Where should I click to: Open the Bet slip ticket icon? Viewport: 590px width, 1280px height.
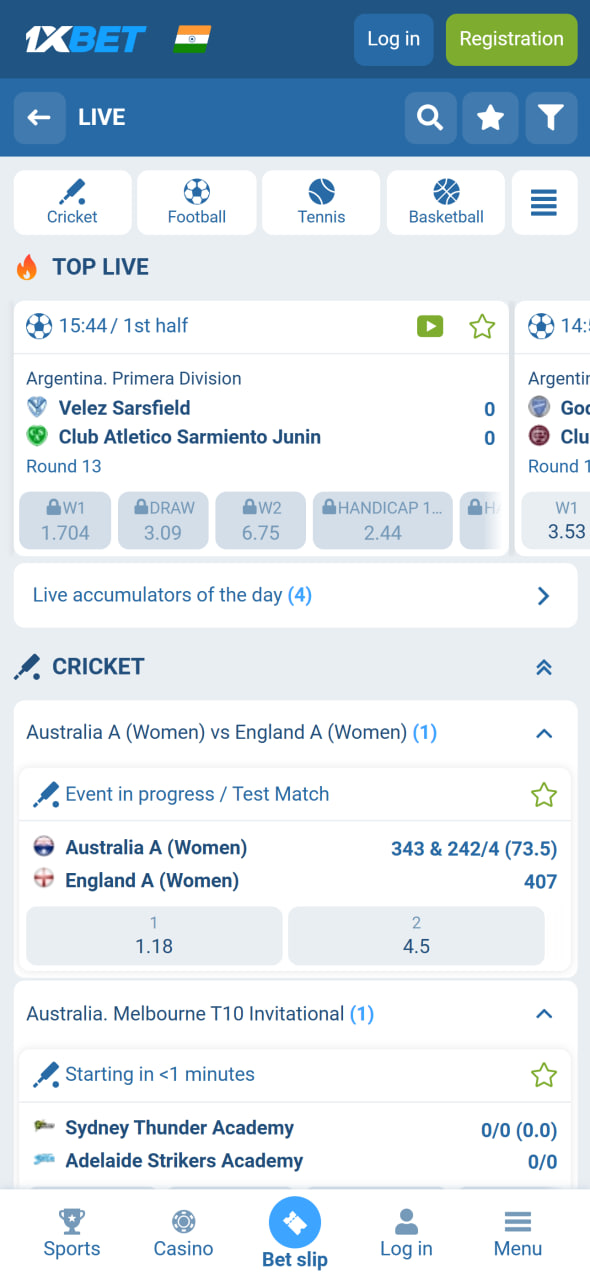(295, 1222)
